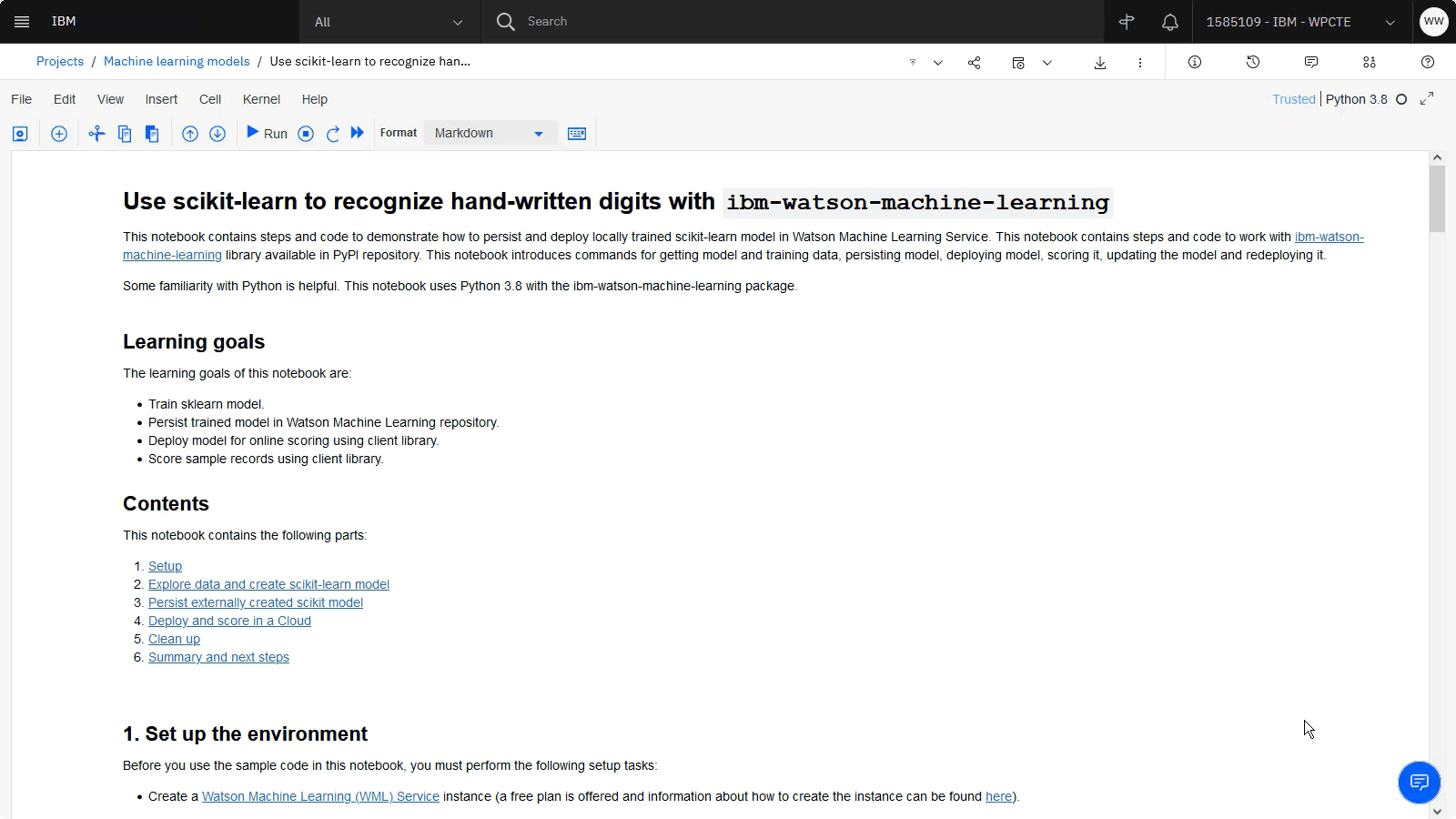Image resolution: width=1456 pixels, height=819 pixels.
Task: Go to Machine learning models breadcrumb
Action: [x=177, y=61]
